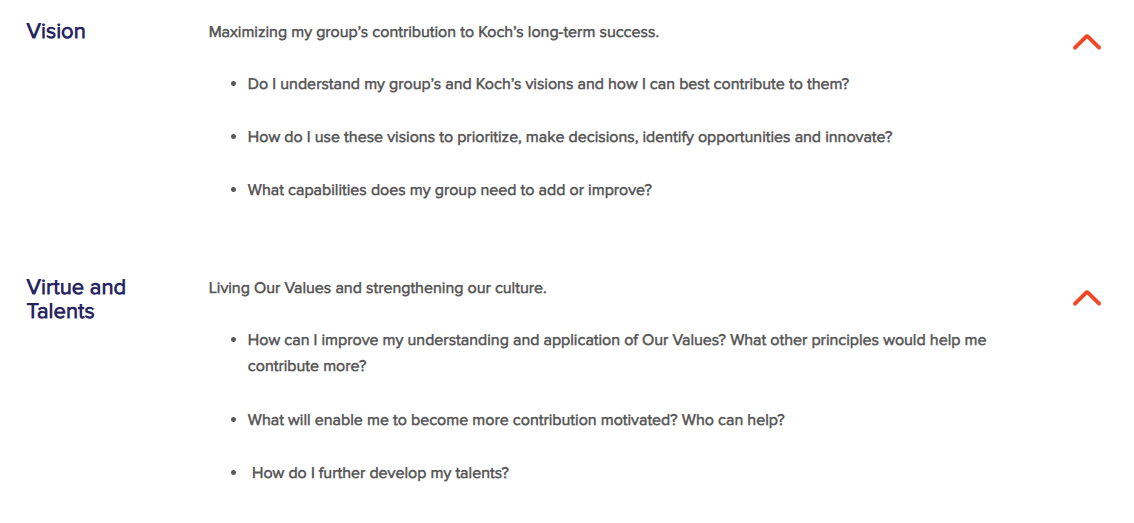This screenshot has height=523, width=1134.
Task: Select the Virtue and Talents heading
Action: [76, 299]
